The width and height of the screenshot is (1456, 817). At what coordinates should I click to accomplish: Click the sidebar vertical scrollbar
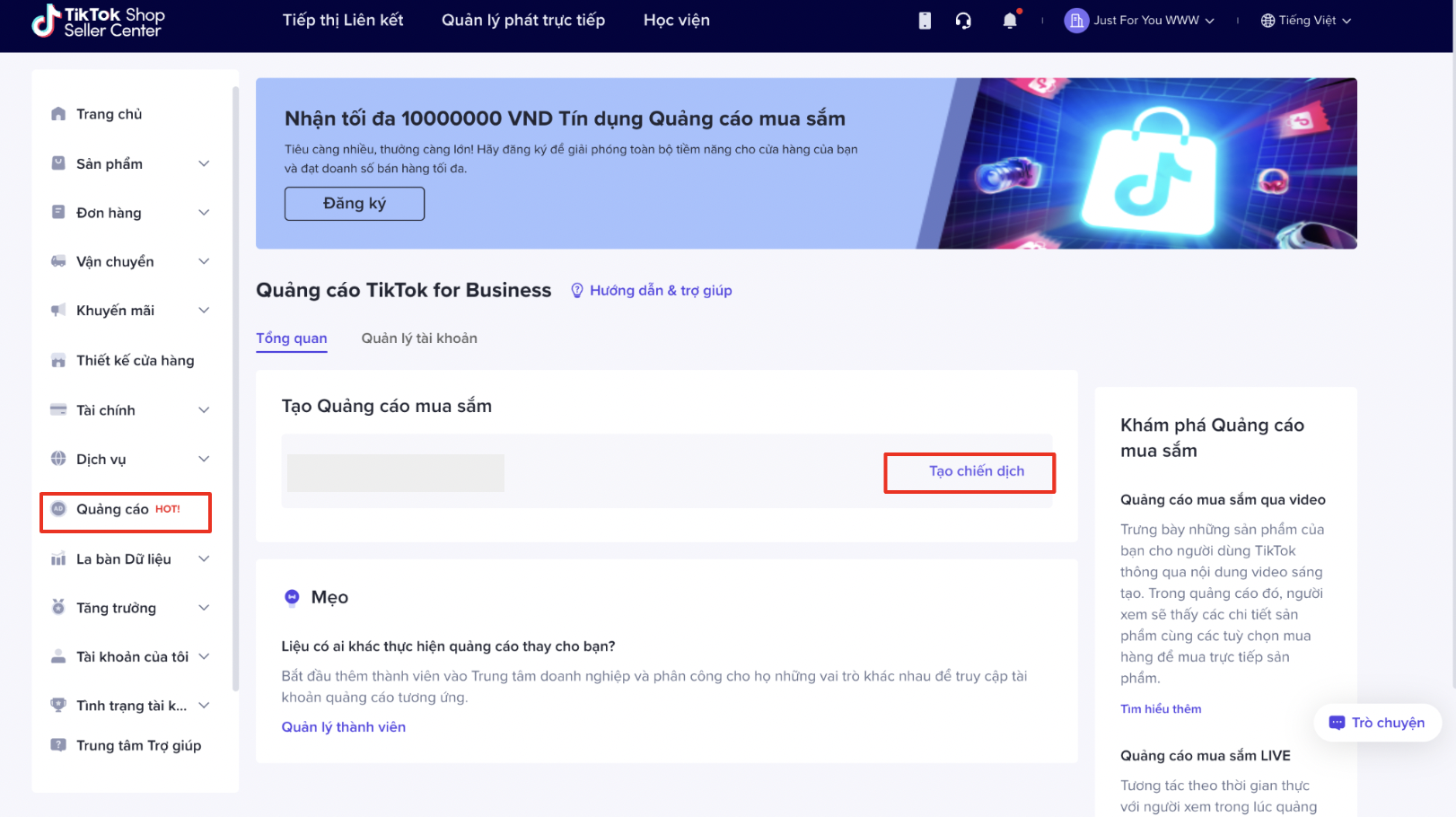point(235,388)
